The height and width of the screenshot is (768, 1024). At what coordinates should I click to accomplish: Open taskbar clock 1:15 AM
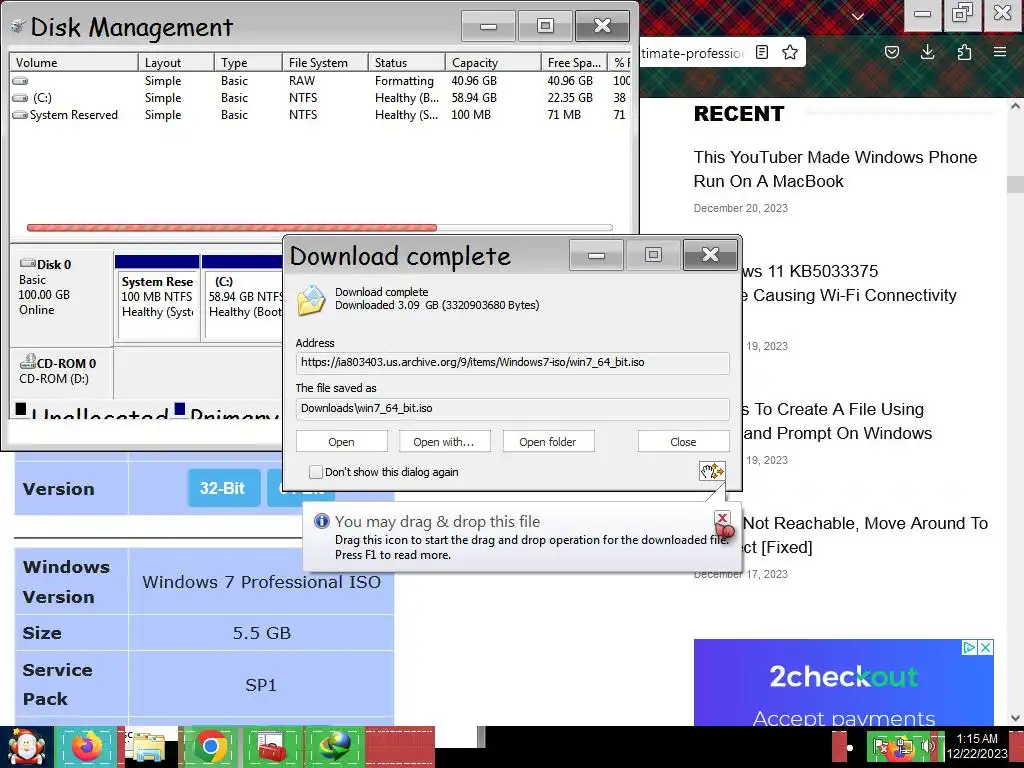[977, 746]
